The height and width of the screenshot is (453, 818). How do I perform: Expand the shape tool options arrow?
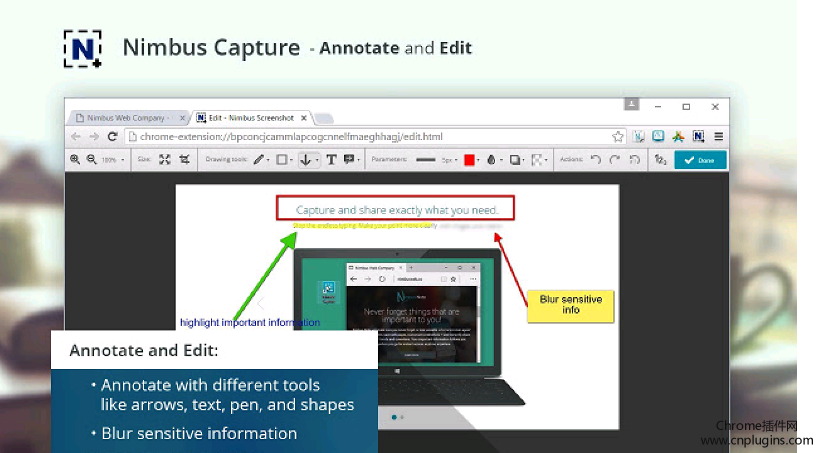click(291, 160)
